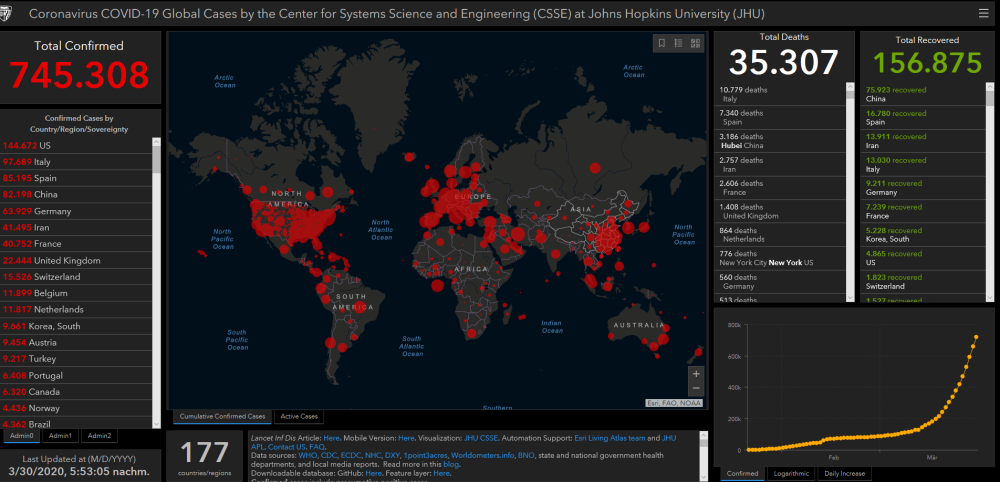Click '13.911 recovered Iran' entry
This screenshot has width=1000, height=482.
coord(923,141)
